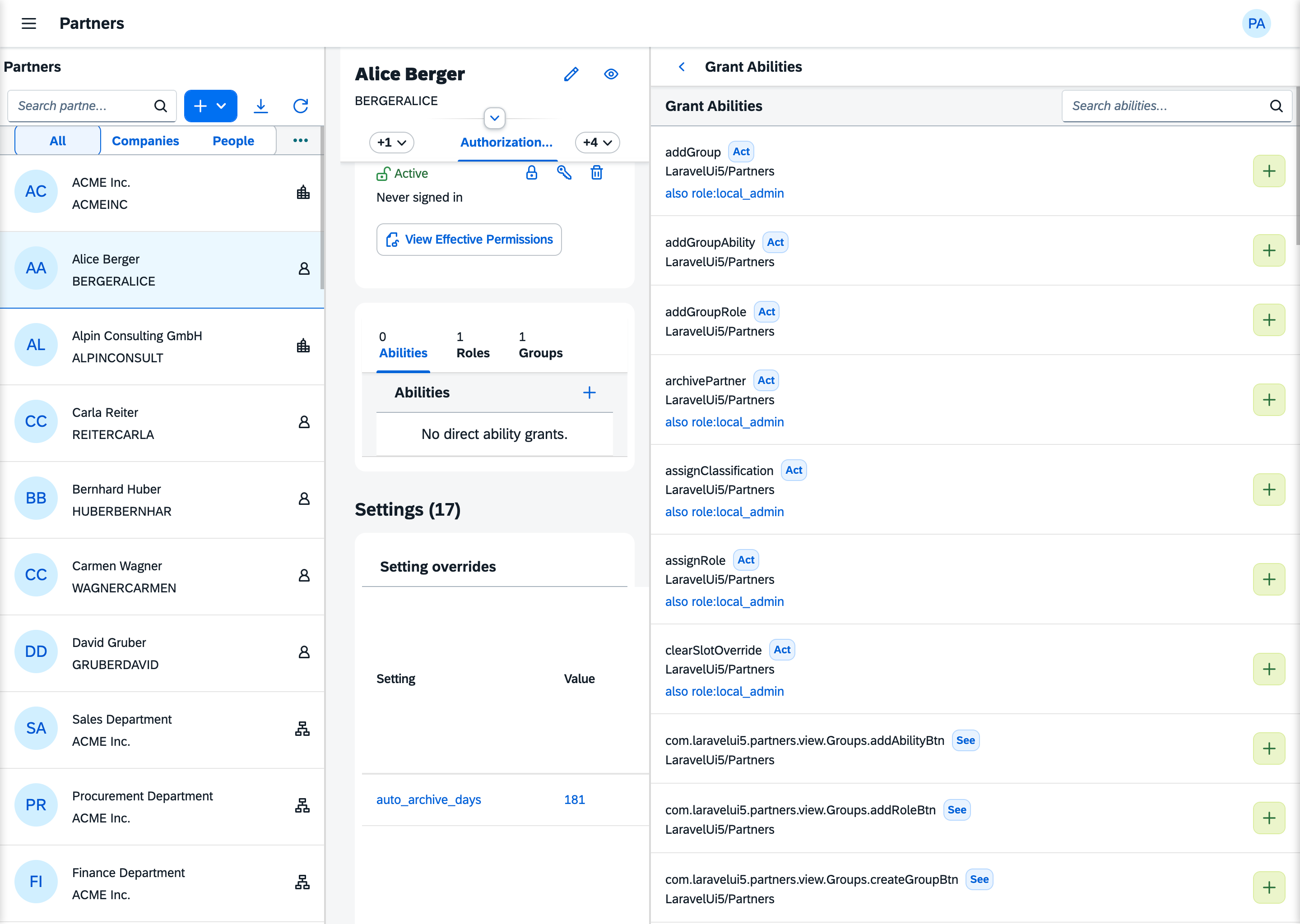This screenshot has height=924, width=1300.
Task: Expand the +4 tabs overflow
Action: point(597,142)
